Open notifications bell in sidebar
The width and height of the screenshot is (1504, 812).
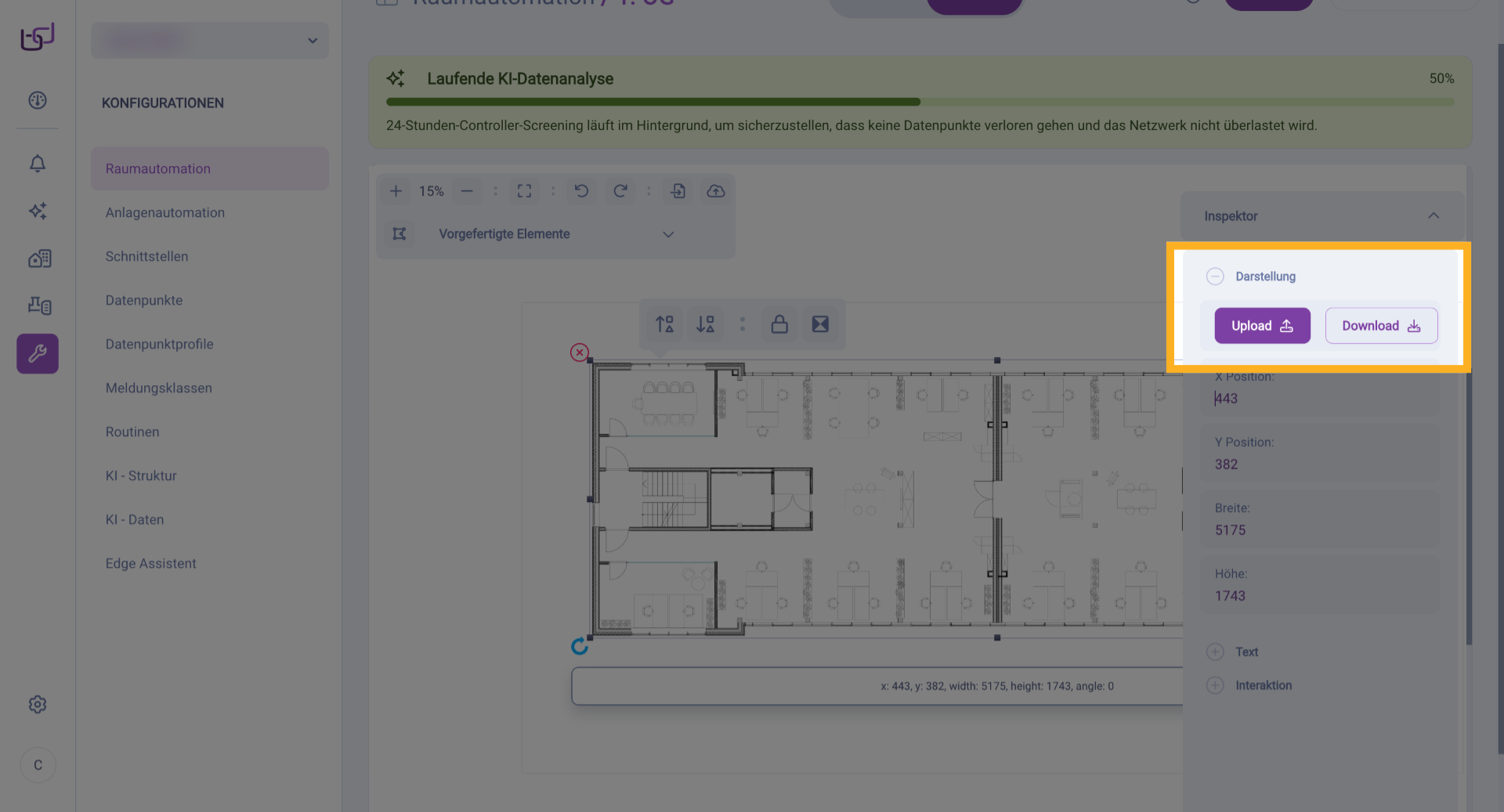coord(38,164)
